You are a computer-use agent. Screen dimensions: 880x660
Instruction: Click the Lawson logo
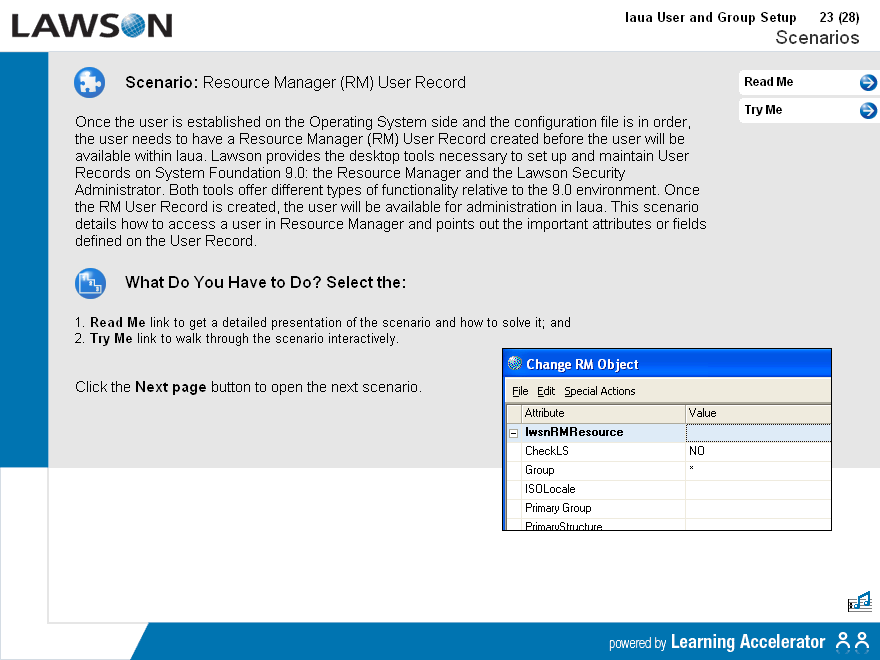click(91, 26)
